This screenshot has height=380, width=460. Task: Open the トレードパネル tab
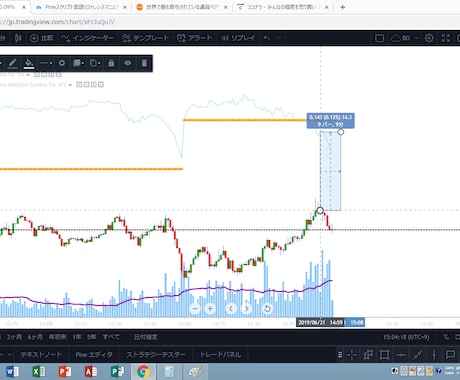(220, 355)
